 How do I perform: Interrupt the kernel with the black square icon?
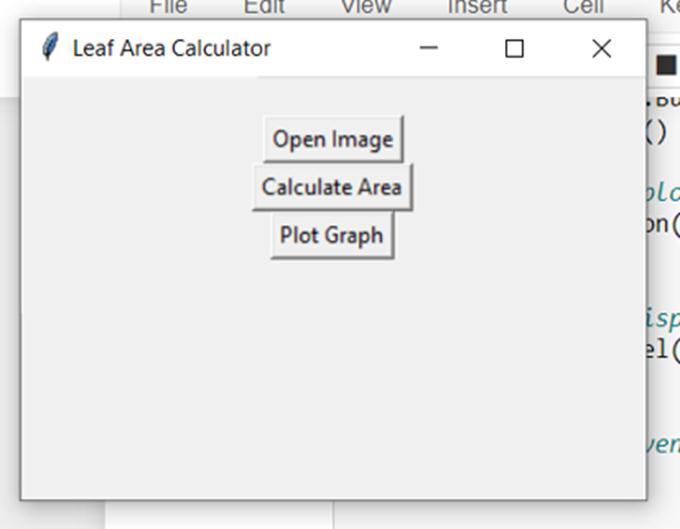tap(666, 65)
